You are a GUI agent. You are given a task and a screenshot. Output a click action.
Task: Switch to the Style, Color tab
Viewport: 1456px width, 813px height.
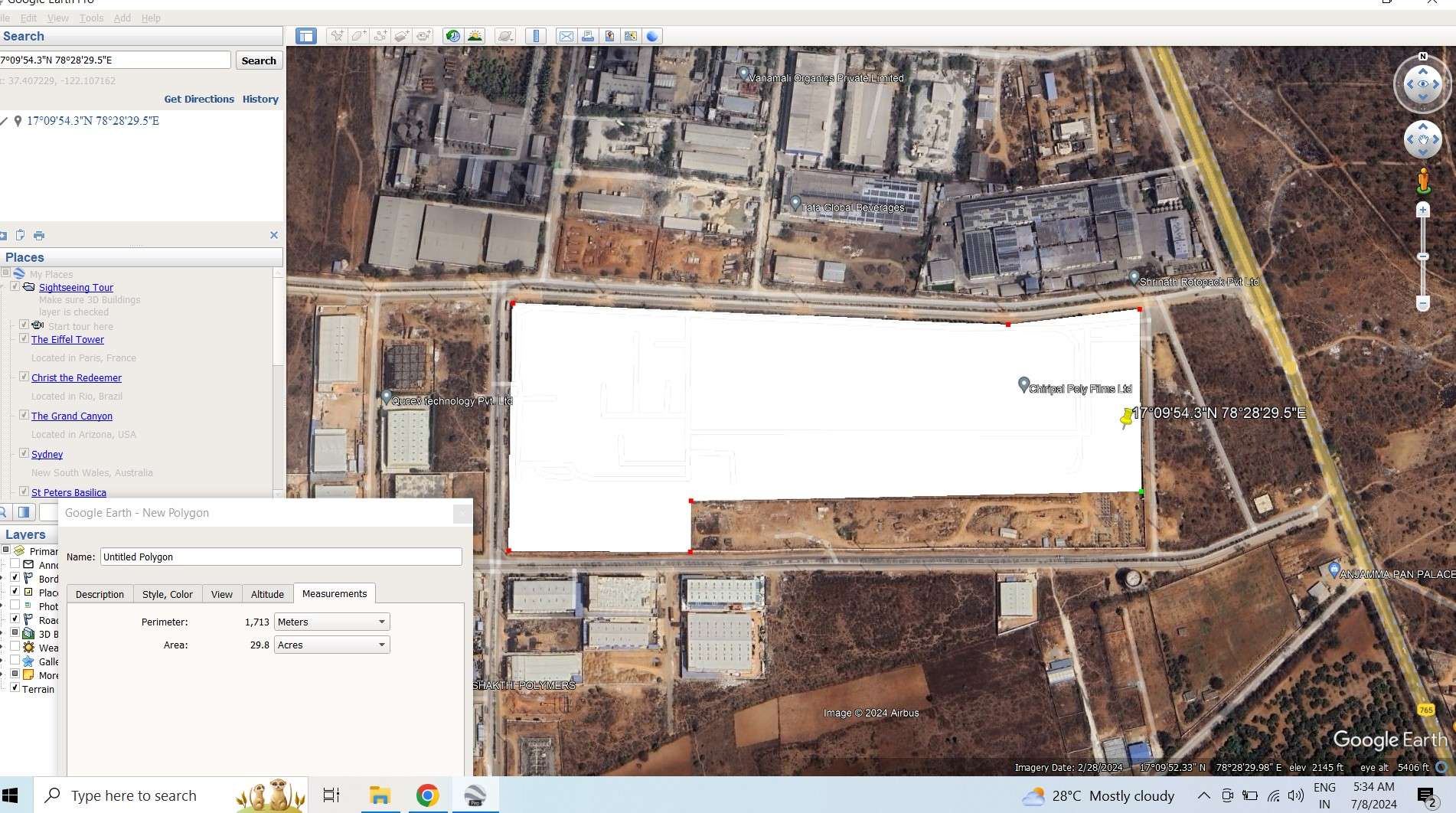click(168, 594)
